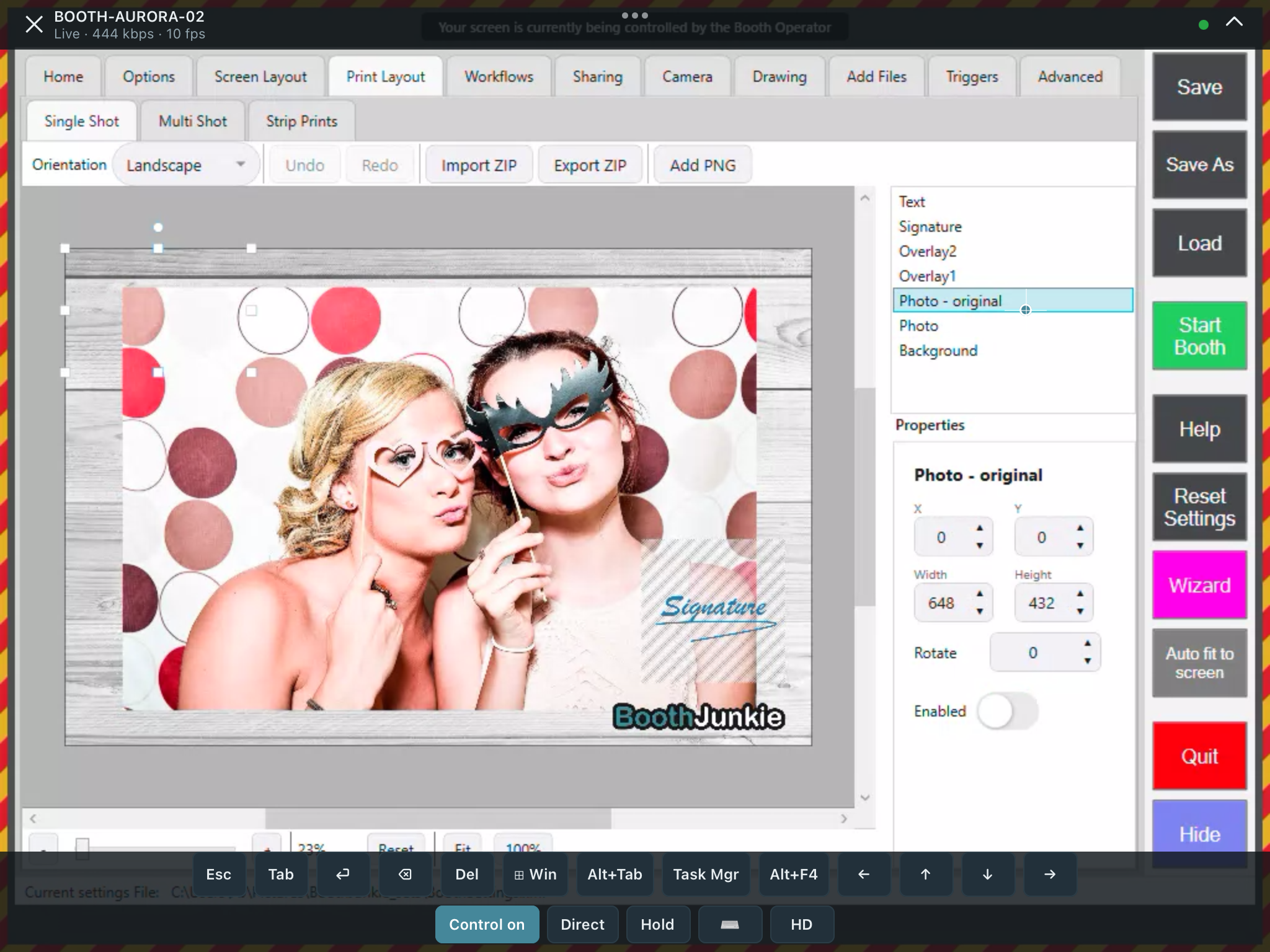The width and height of the screenshot is (1270, 952).
Task: Increase the X value stepper
Action: [x=980, y=528]
